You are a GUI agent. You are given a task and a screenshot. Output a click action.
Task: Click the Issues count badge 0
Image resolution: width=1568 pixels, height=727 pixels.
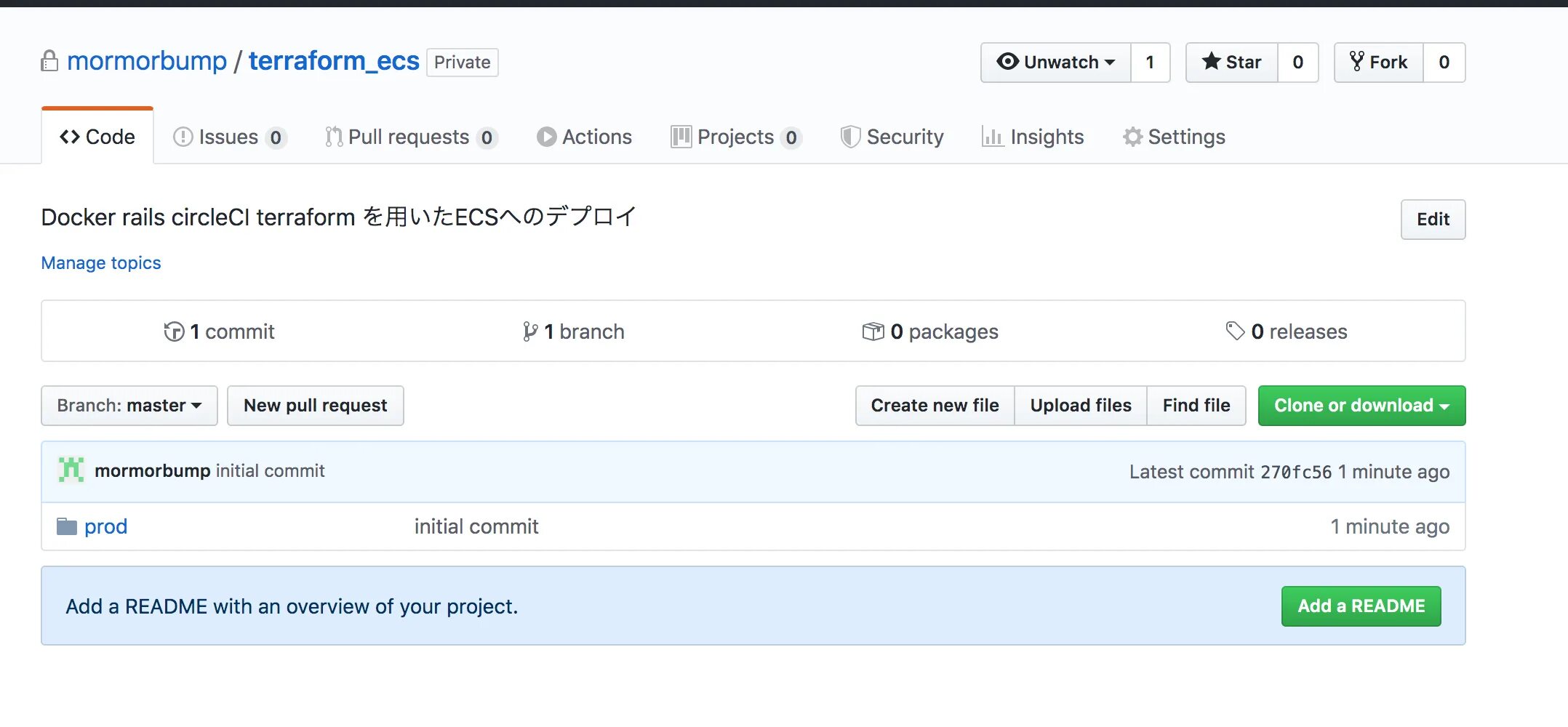coord(276,137)
